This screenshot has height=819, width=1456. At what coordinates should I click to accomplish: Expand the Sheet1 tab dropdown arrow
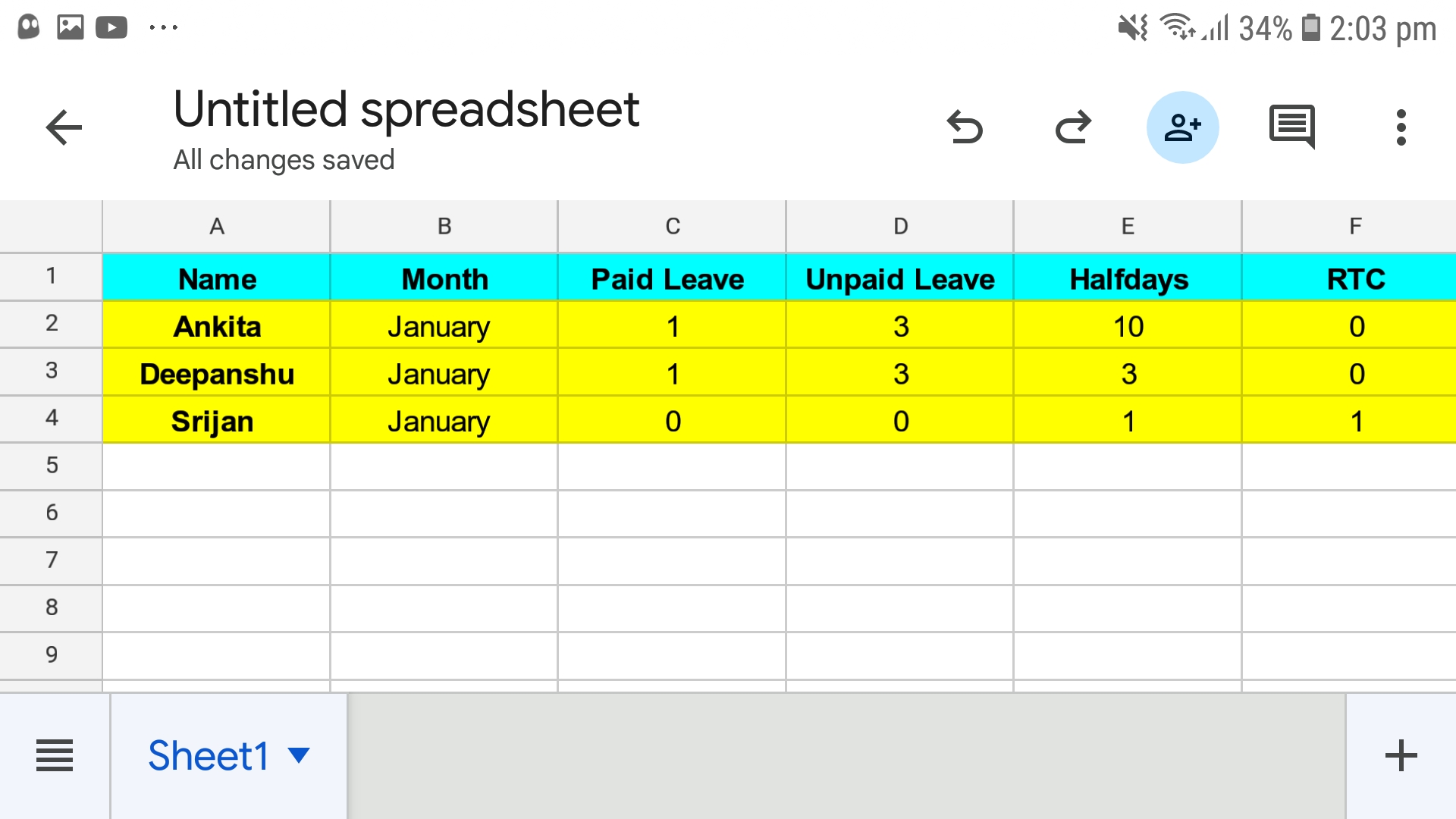coord(300,755)
